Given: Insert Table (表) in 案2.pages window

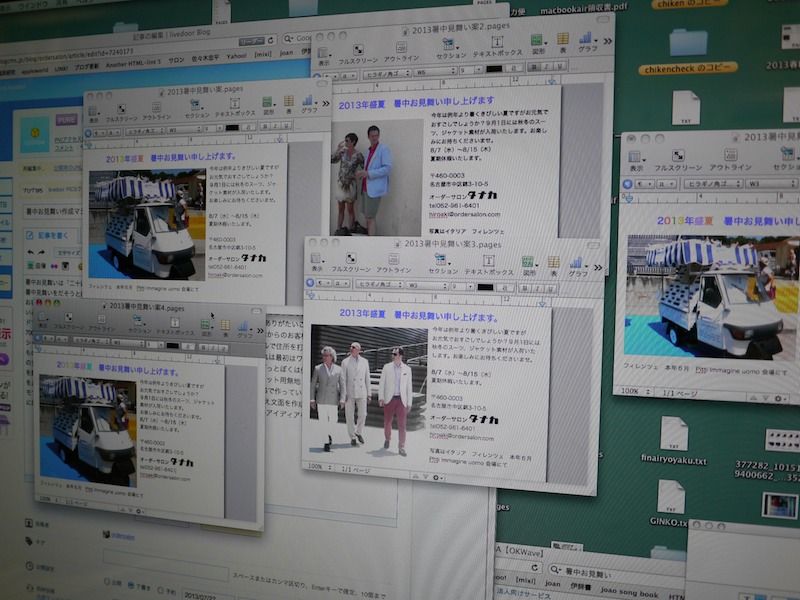Looking at the screenshot, I should [563, 39].
